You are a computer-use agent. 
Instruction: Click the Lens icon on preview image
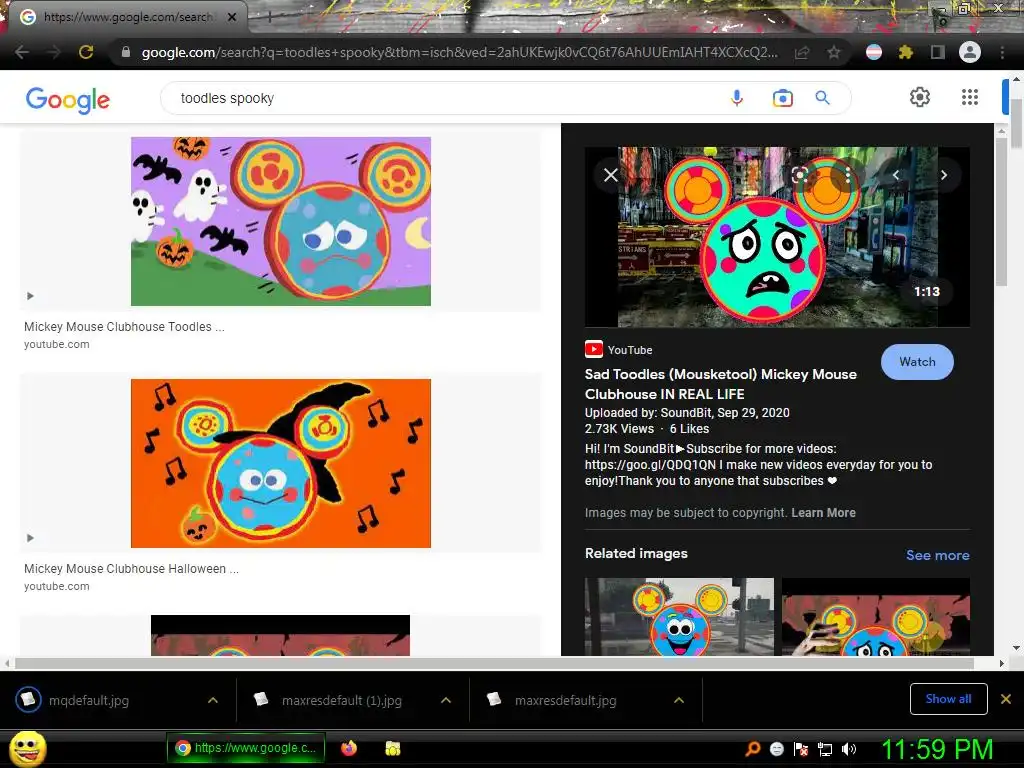(799, 175)
